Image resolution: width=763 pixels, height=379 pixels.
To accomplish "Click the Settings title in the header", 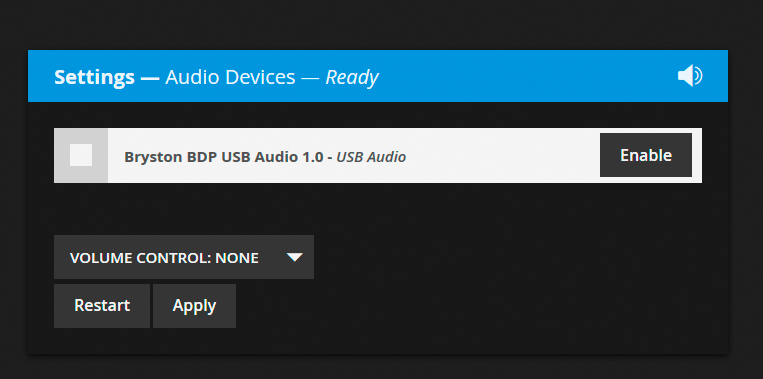I will pos(94,77).
